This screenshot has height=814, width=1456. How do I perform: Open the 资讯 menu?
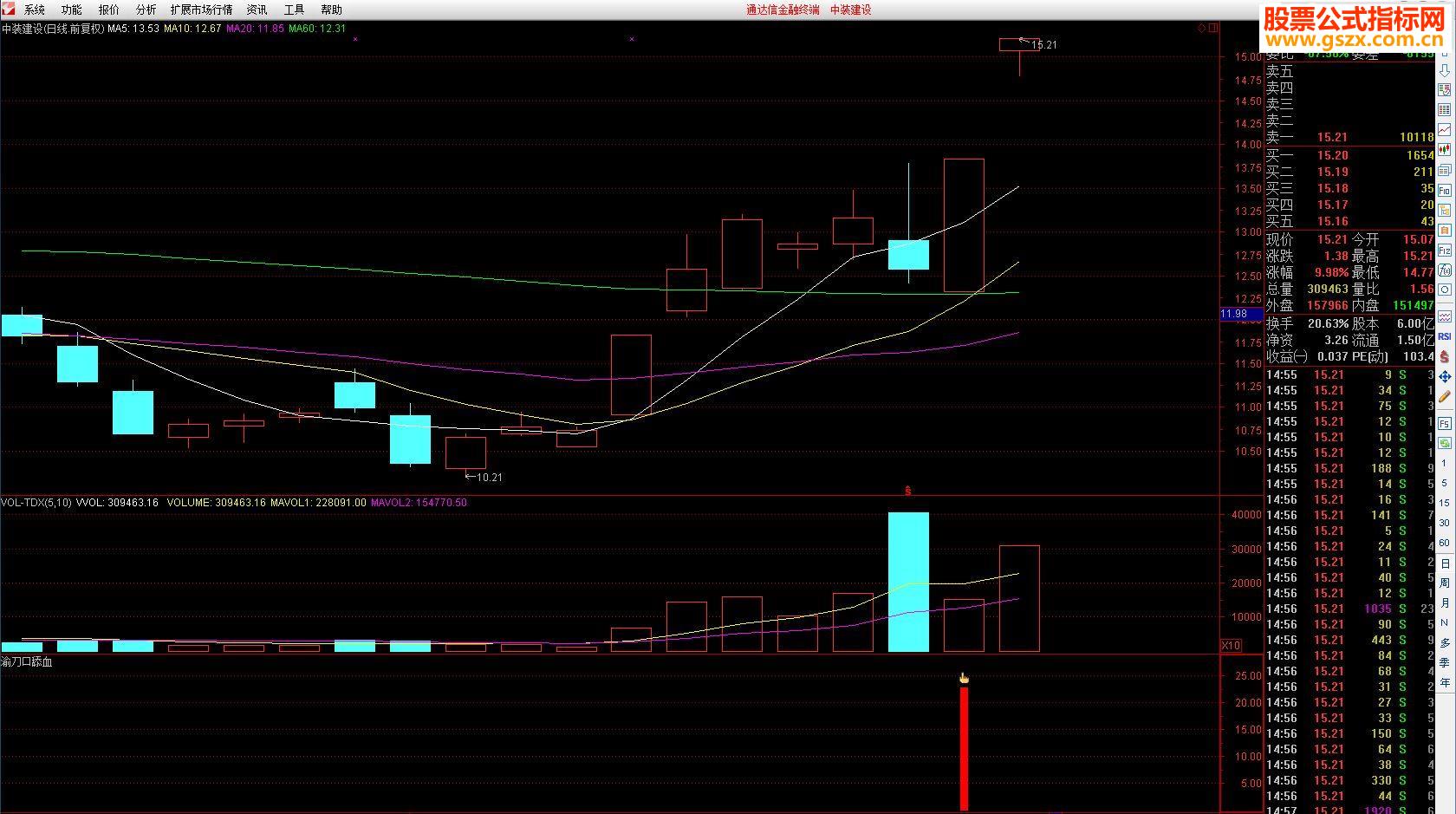[x=257, y=10]
